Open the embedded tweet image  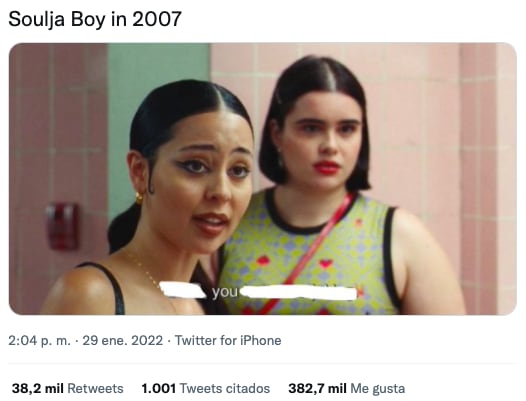[x=263, y=179]
